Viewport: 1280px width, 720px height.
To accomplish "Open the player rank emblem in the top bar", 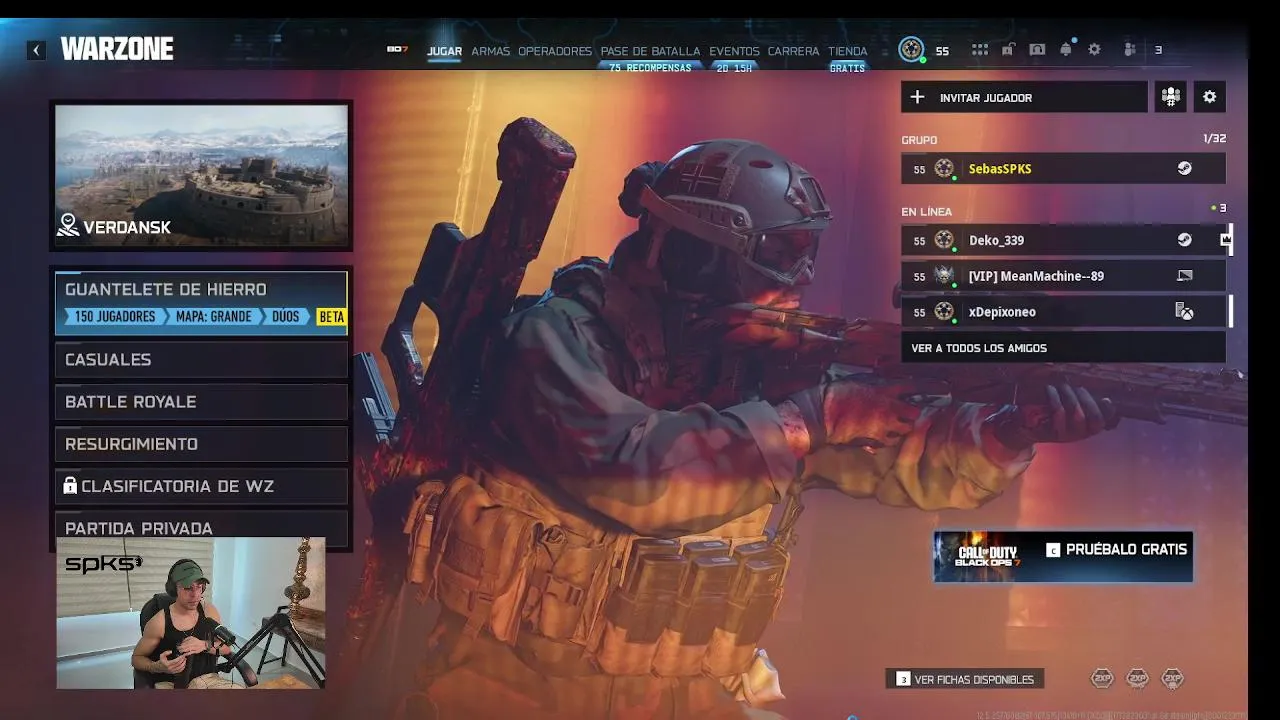I will click(911, 49).
